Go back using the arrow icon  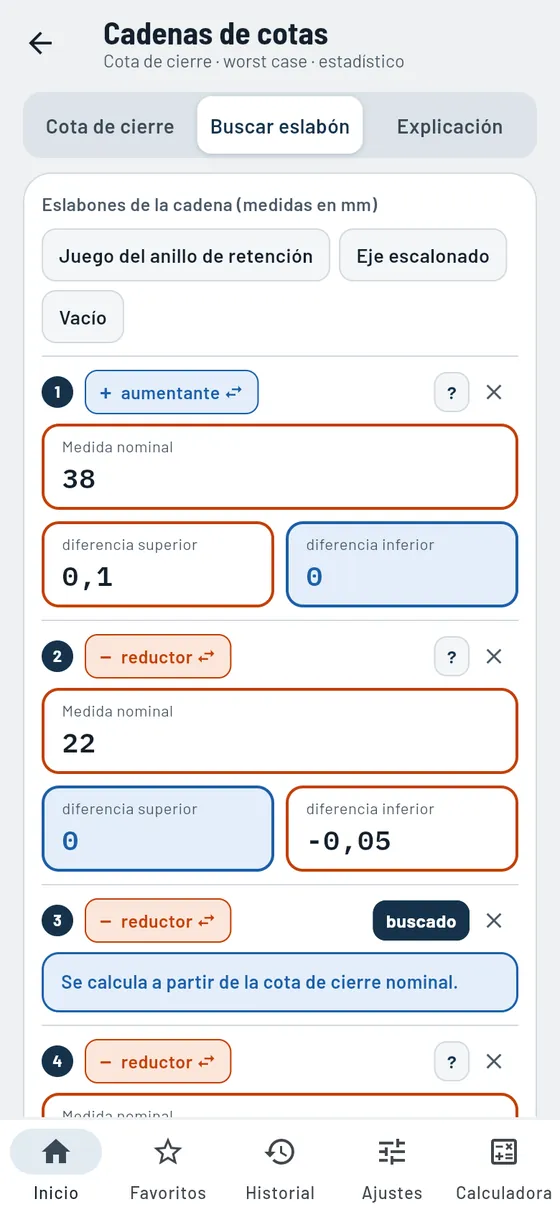(x=40, y=43)
